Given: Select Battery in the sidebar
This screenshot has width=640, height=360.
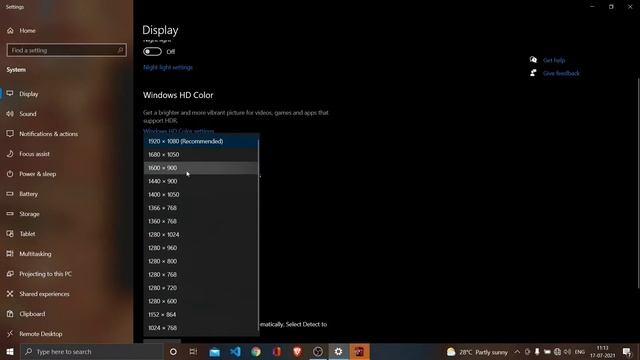Looking at the screenshot, I should click(29, 194).
